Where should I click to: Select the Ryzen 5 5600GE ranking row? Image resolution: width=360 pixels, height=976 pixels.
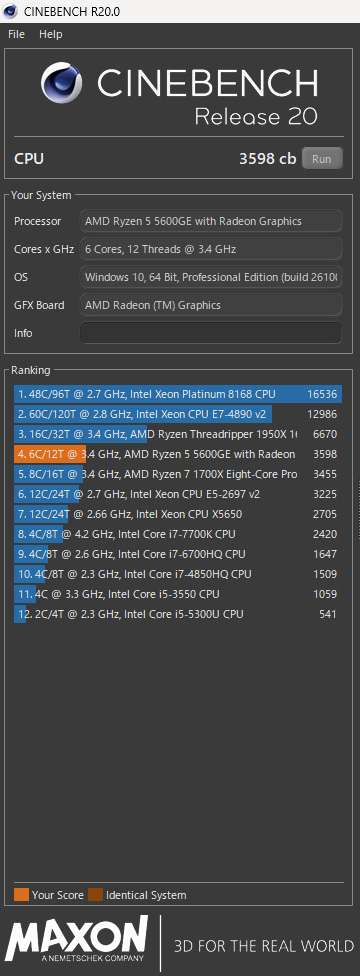point(178,454)
